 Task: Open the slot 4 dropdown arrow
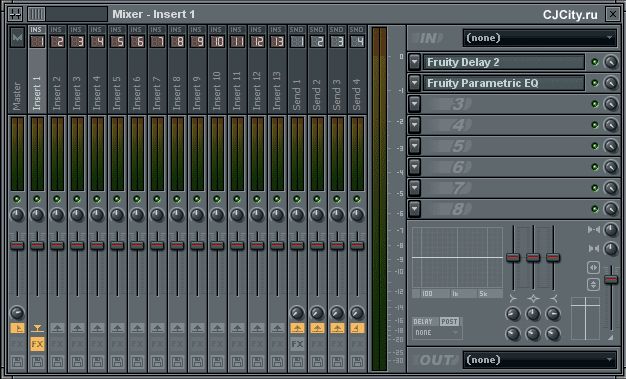(414, 125)
